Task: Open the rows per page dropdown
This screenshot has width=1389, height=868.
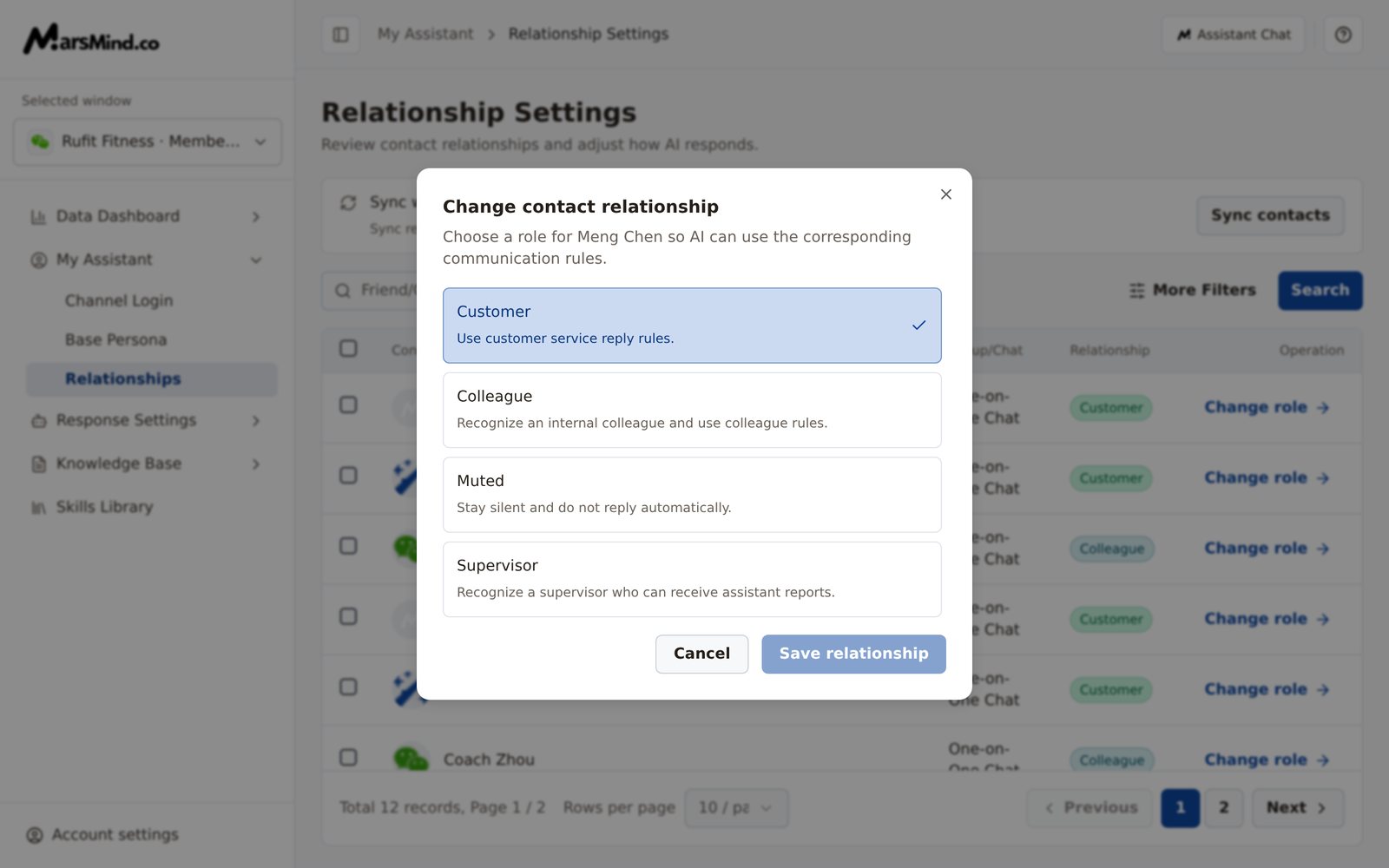Action: tap(736, 807)
